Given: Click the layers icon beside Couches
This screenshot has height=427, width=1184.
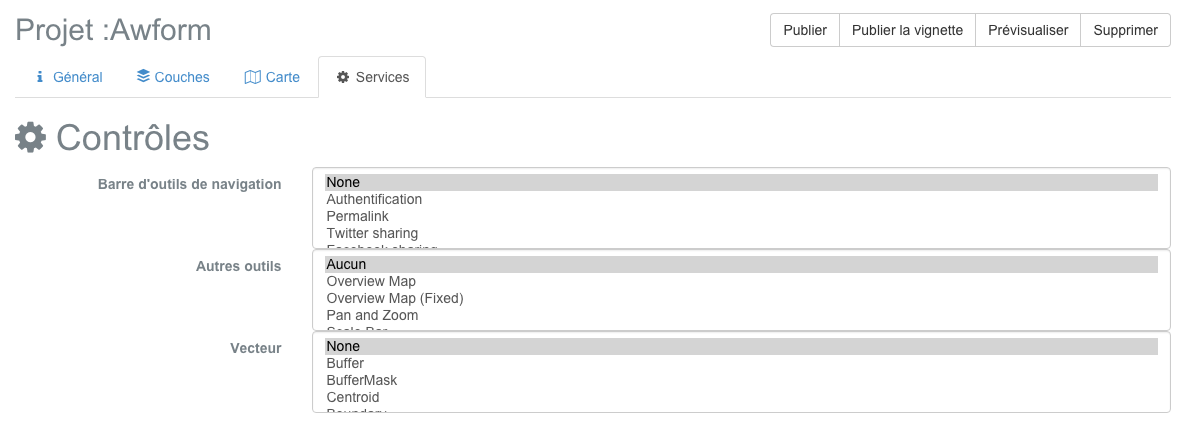Looking at the screenshot, I should click(143, 76).
